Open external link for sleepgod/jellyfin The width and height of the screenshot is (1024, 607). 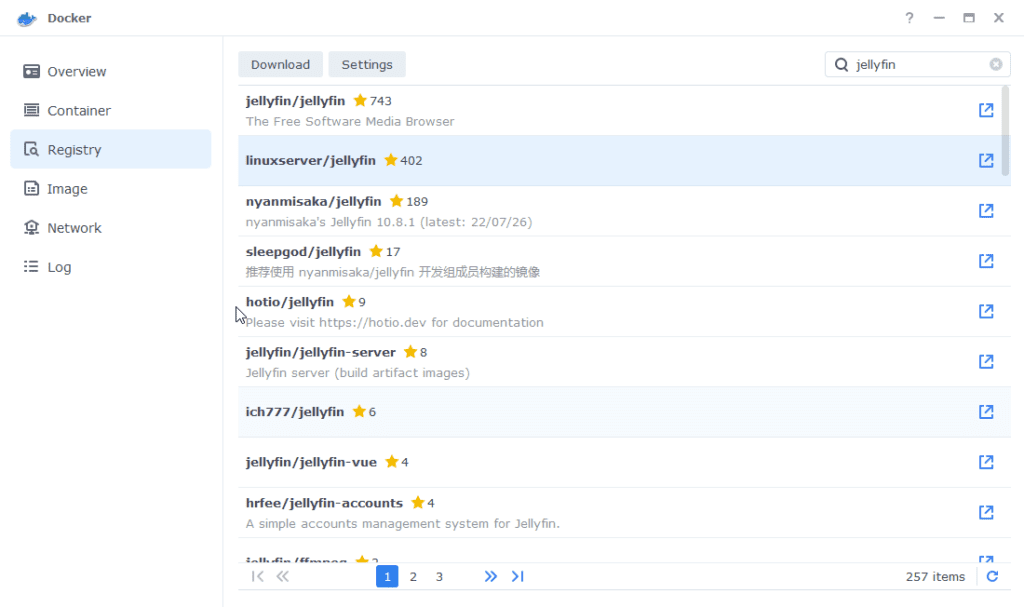[x=986, y=261]
